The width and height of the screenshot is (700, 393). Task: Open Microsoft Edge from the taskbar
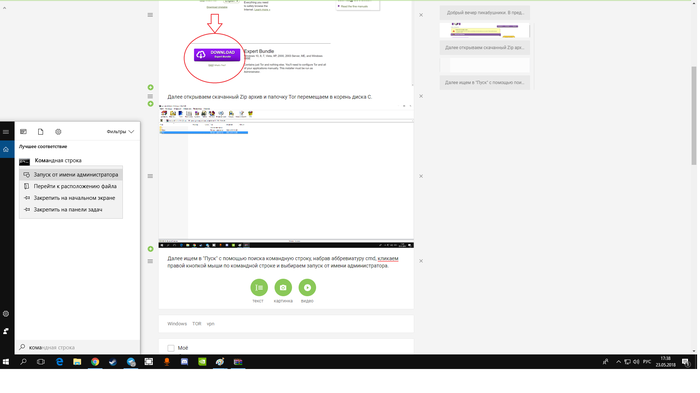(59, 362)
